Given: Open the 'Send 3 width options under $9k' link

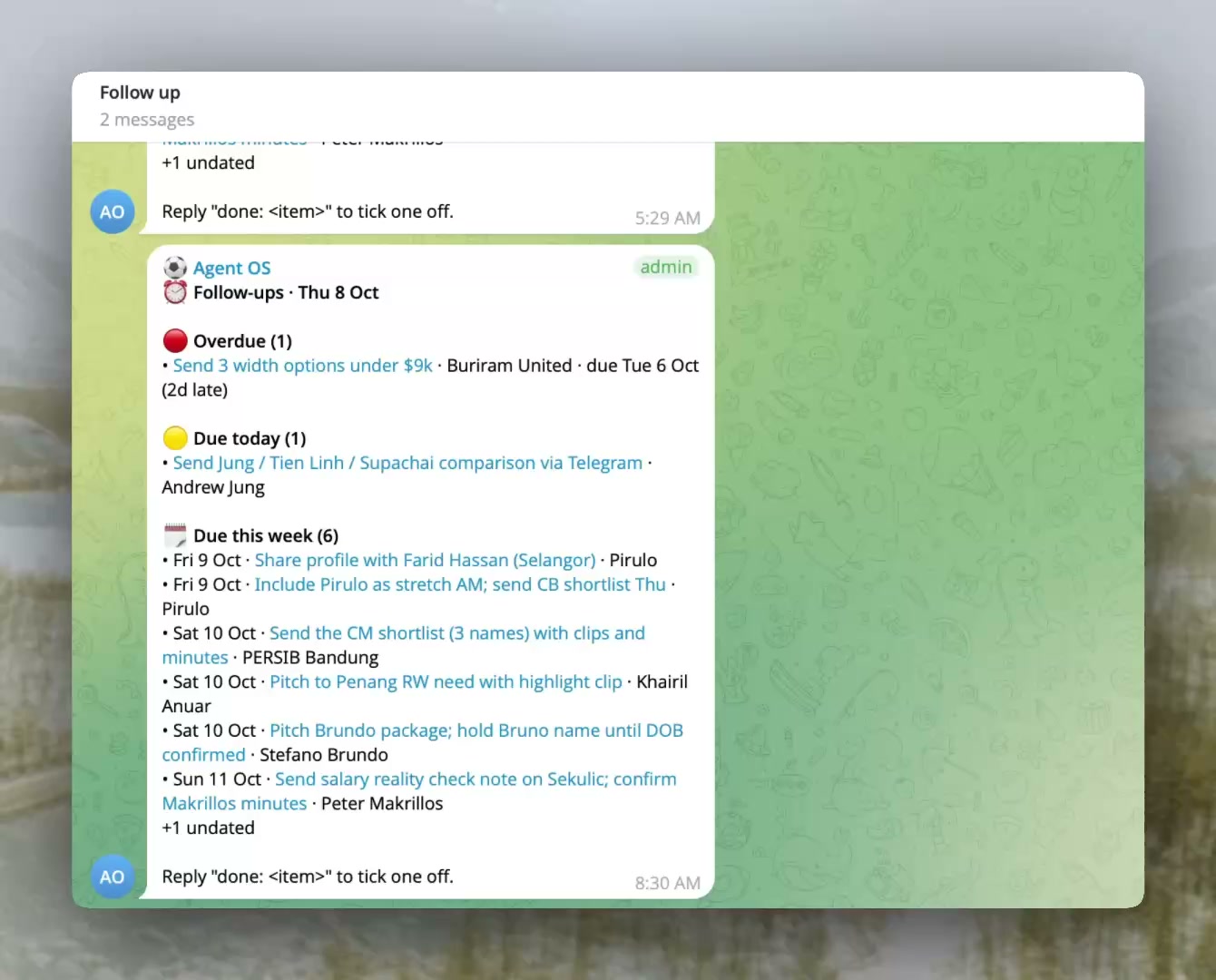Looking at the screenshot, I should click(x=302, y=366).
